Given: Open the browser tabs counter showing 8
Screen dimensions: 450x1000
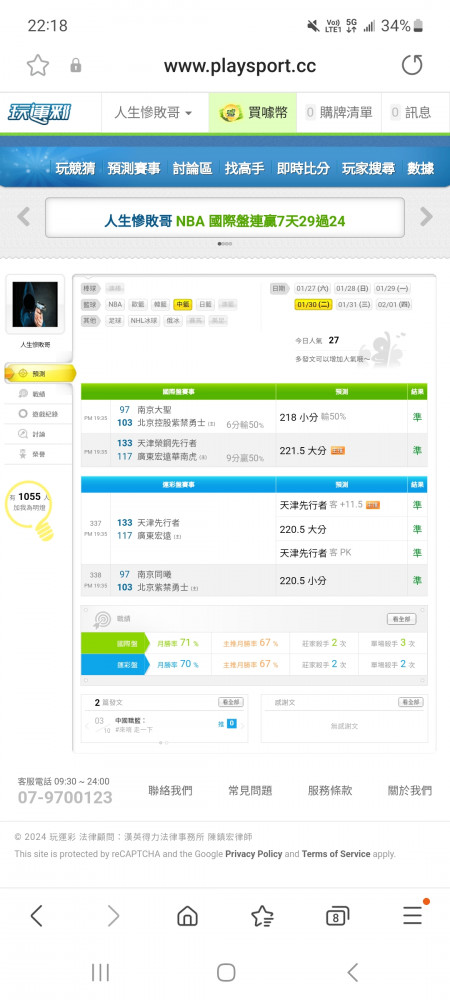Looking at the screenshot, I should click(337, 916).
